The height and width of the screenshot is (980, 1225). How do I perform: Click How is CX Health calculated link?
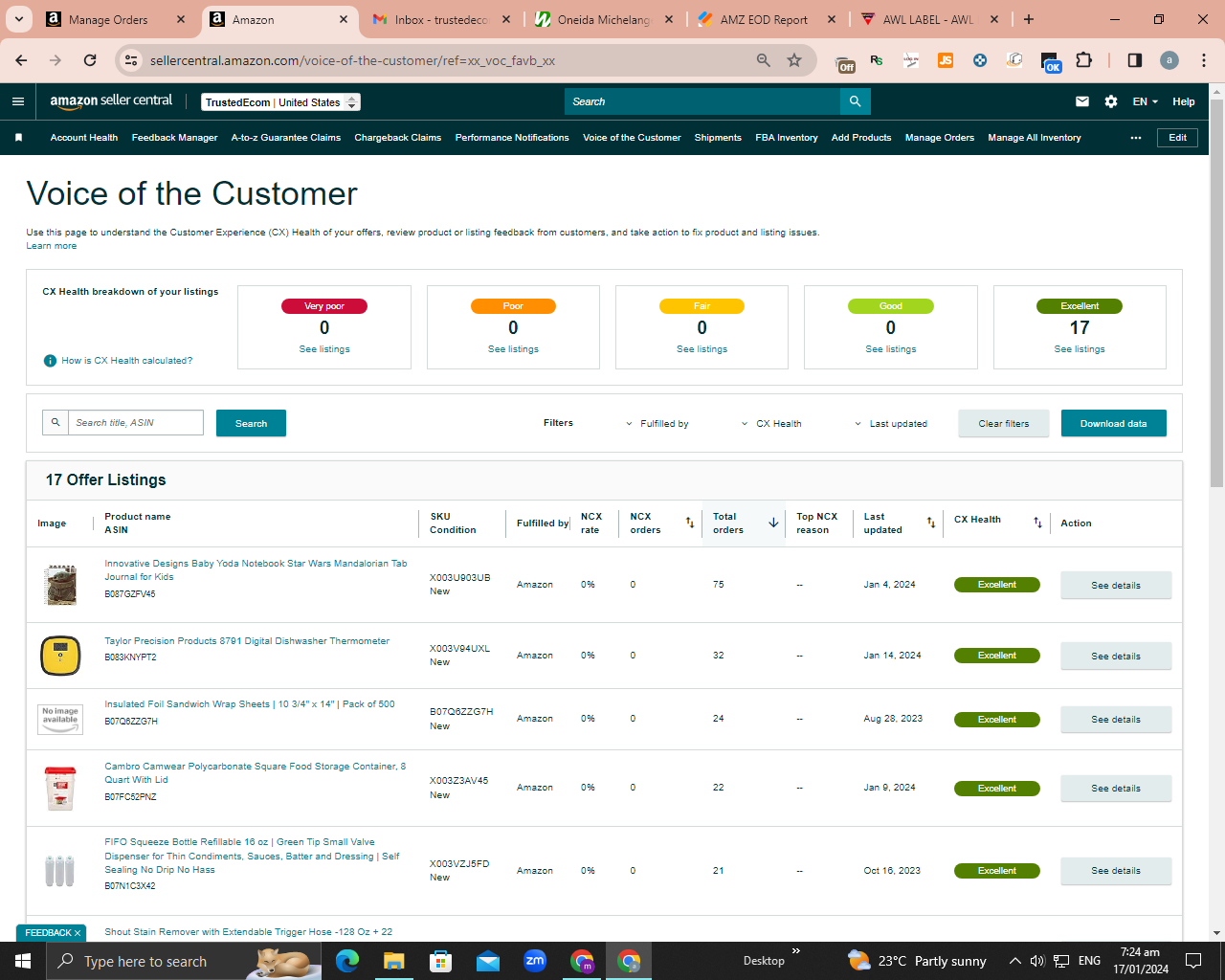pyautogui.click(x=127, y=361)
